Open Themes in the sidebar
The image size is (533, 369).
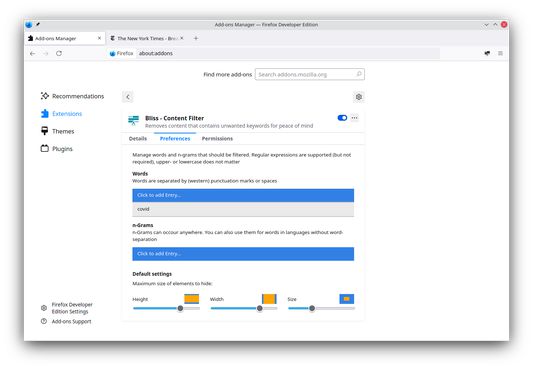[57, 131]
